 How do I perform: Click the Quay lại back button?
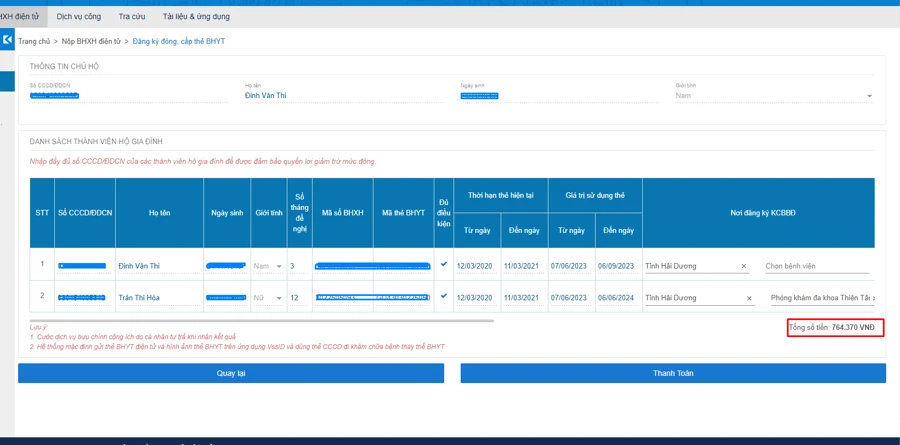231,373
